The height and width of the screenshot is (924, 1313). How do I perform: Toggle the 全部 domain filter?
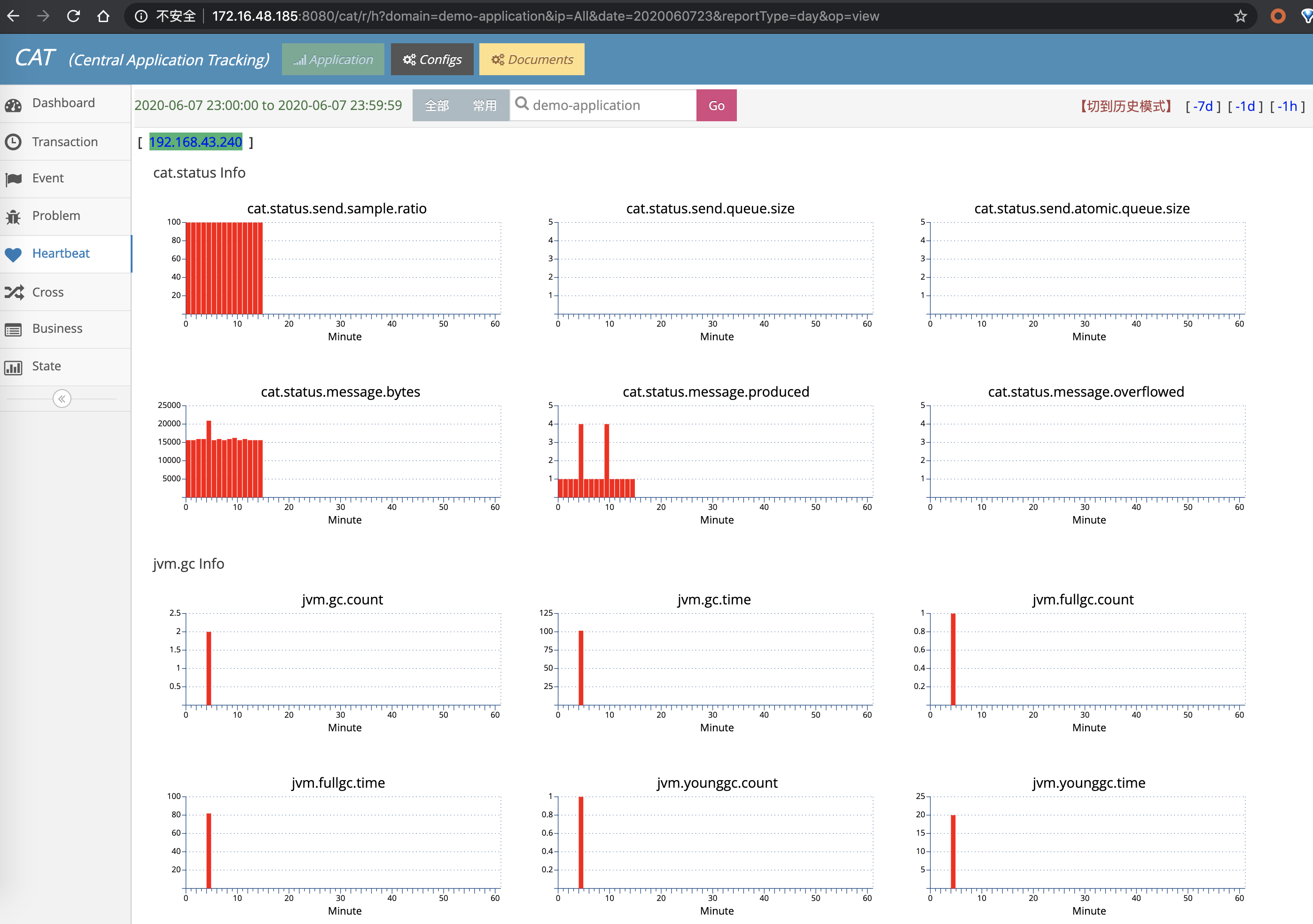tap(437, 106)
